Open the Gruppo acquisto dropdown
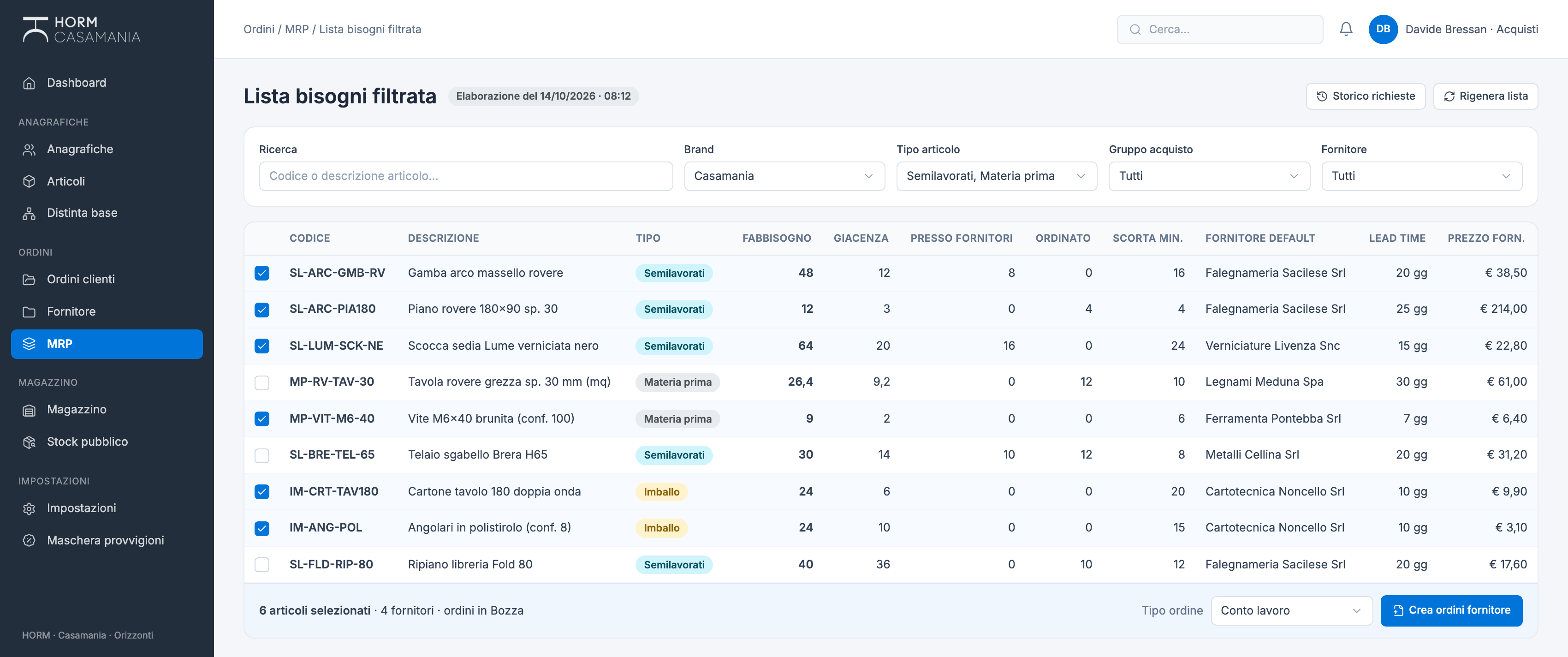 coord(1209,176)
